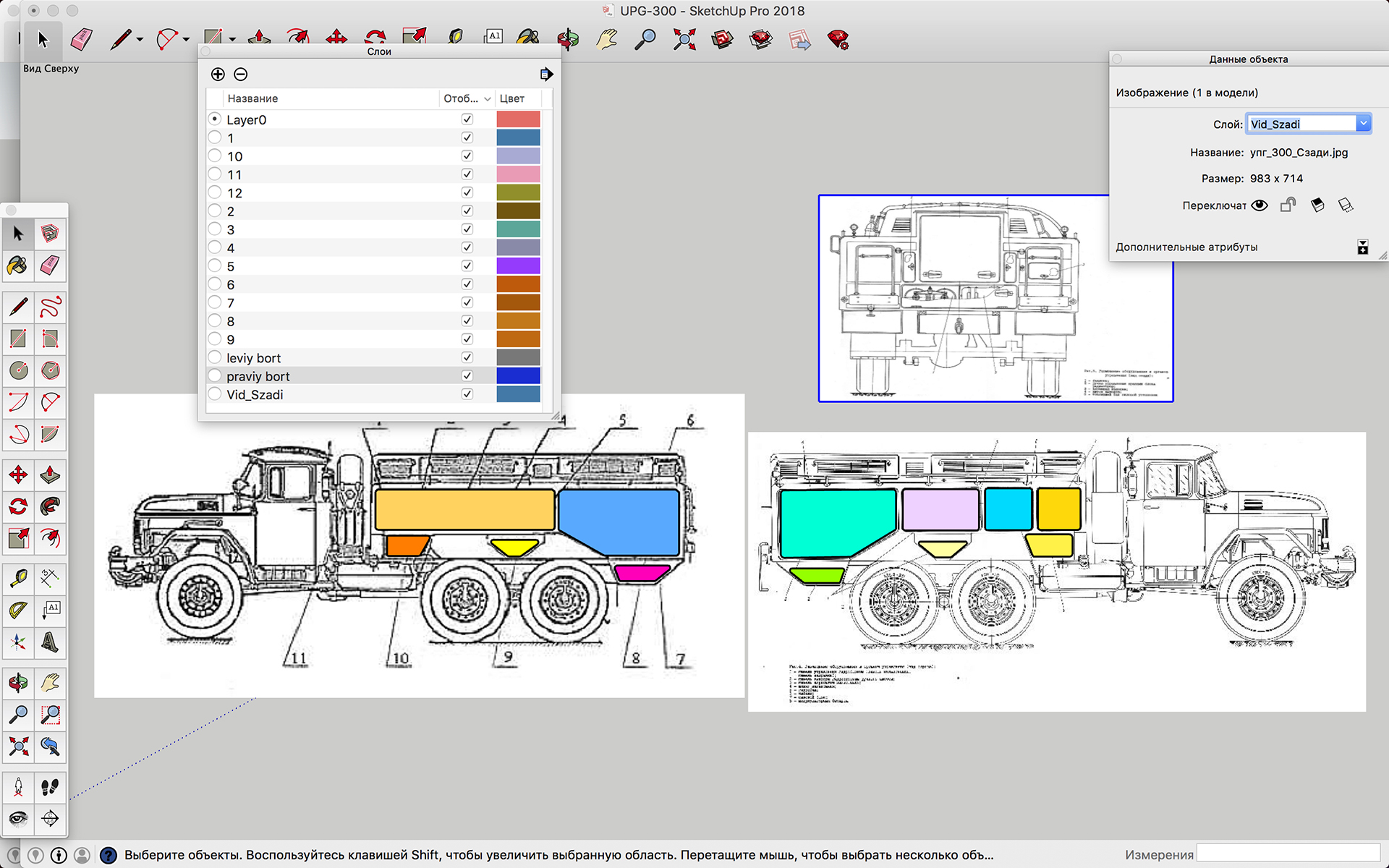Click the add layer plus icon
Screen dimensions: 1389x868
(218, 75)
